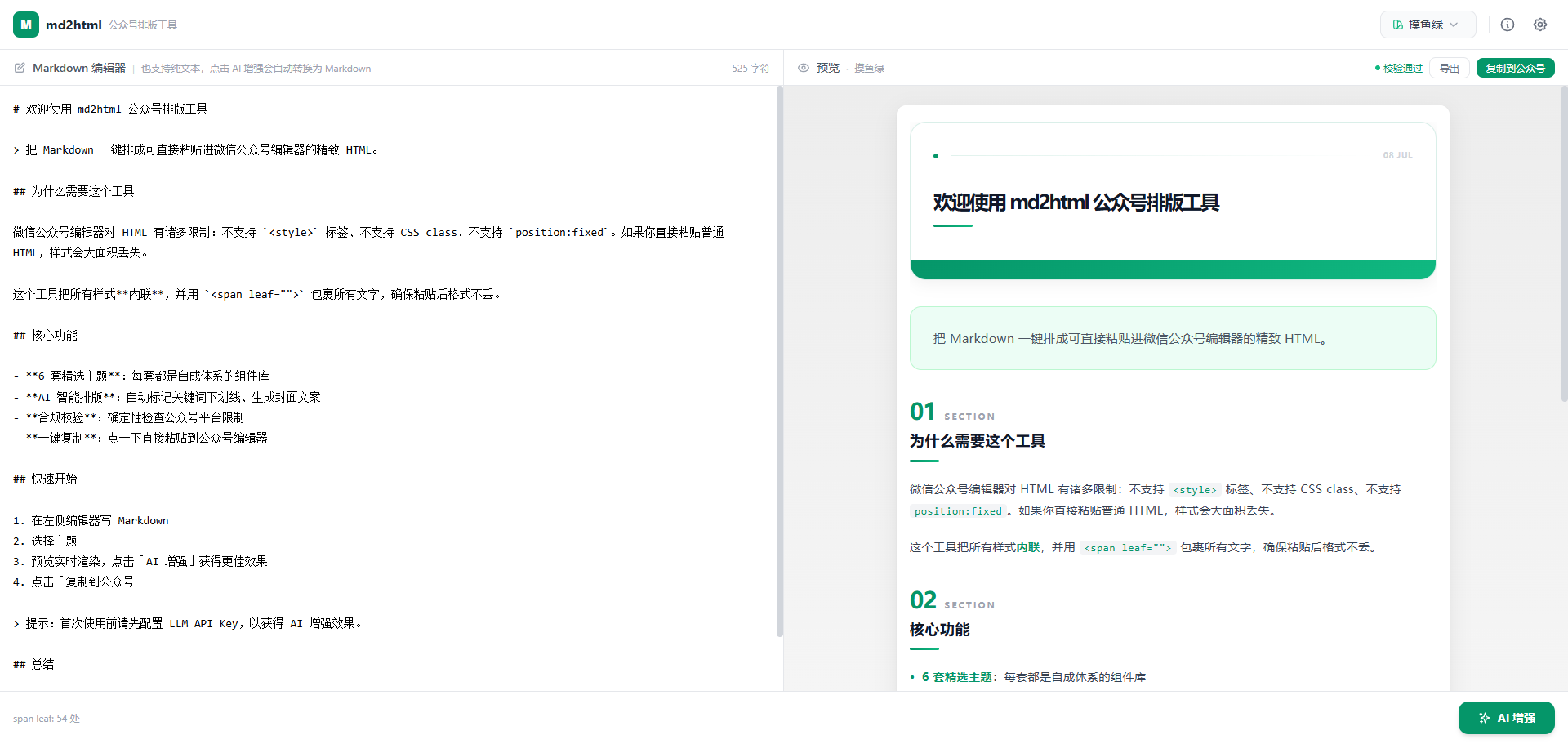Image resolution: width=1568 pixels, height=744 pixels.
Task: Click the bold green 内联 word in preview
Action: click(x=1028, y=547)
